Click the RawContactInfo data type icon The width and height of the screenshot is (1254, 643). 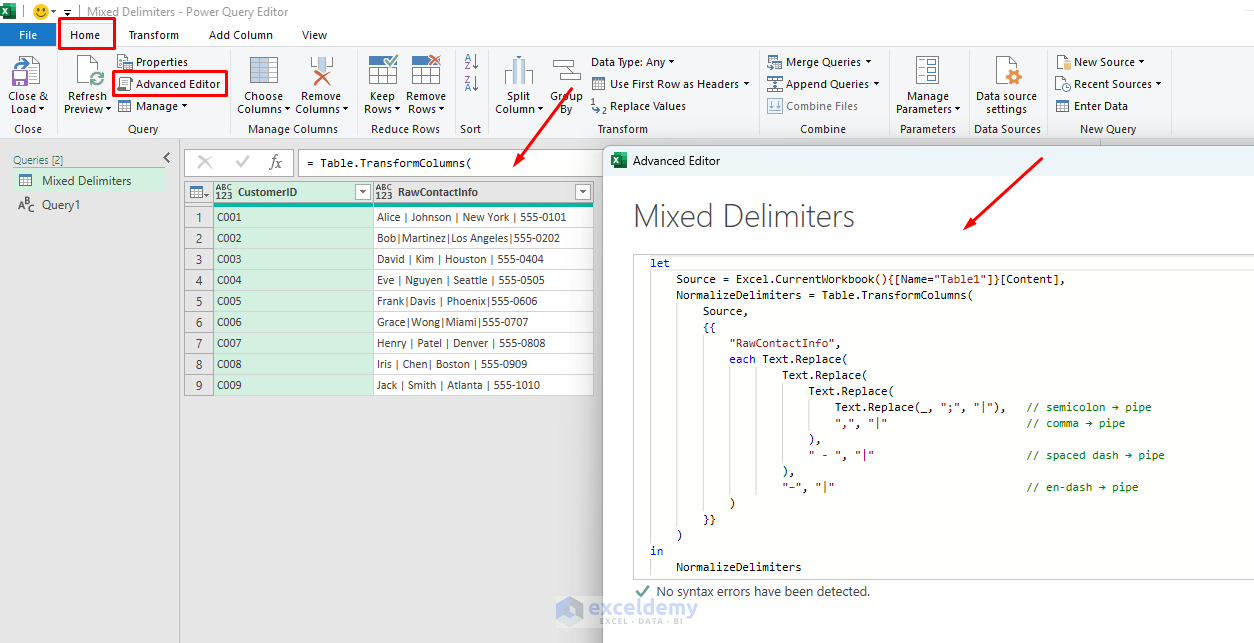(384, 192)
